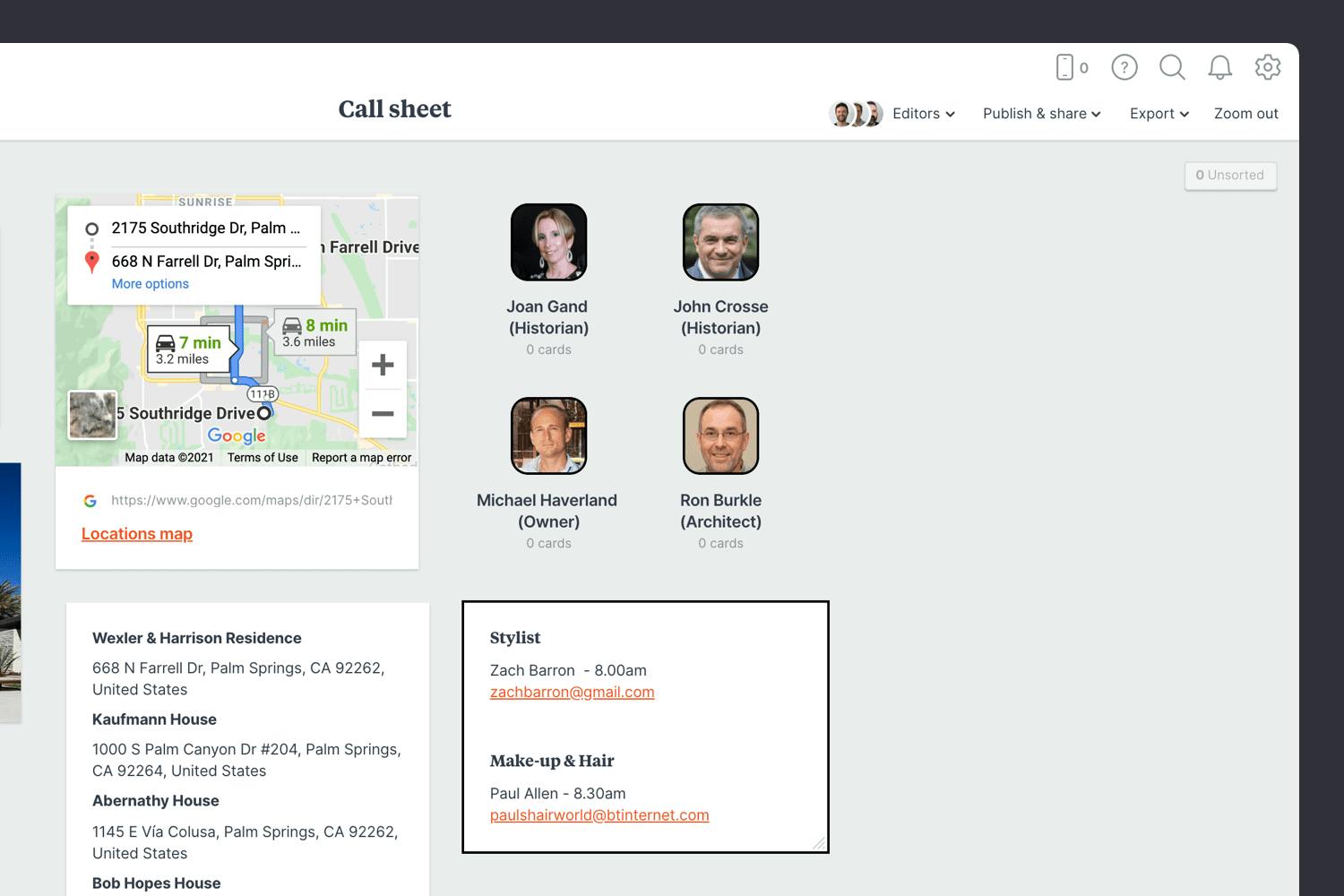Click Zoom out in the header
The image size is (1344, 896).
1245,114
